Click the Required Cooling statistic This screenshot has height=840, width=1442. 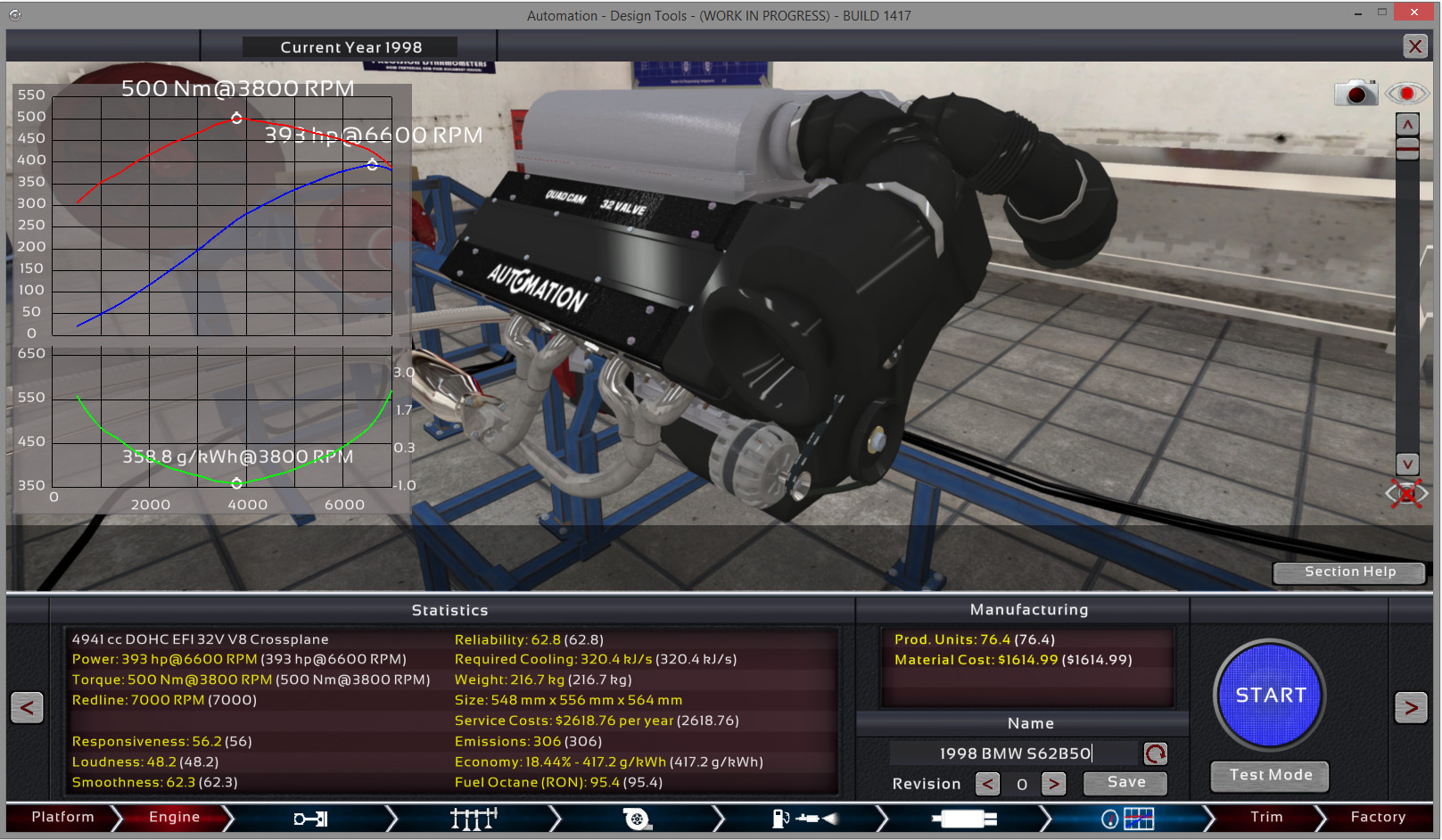[596, 660]
